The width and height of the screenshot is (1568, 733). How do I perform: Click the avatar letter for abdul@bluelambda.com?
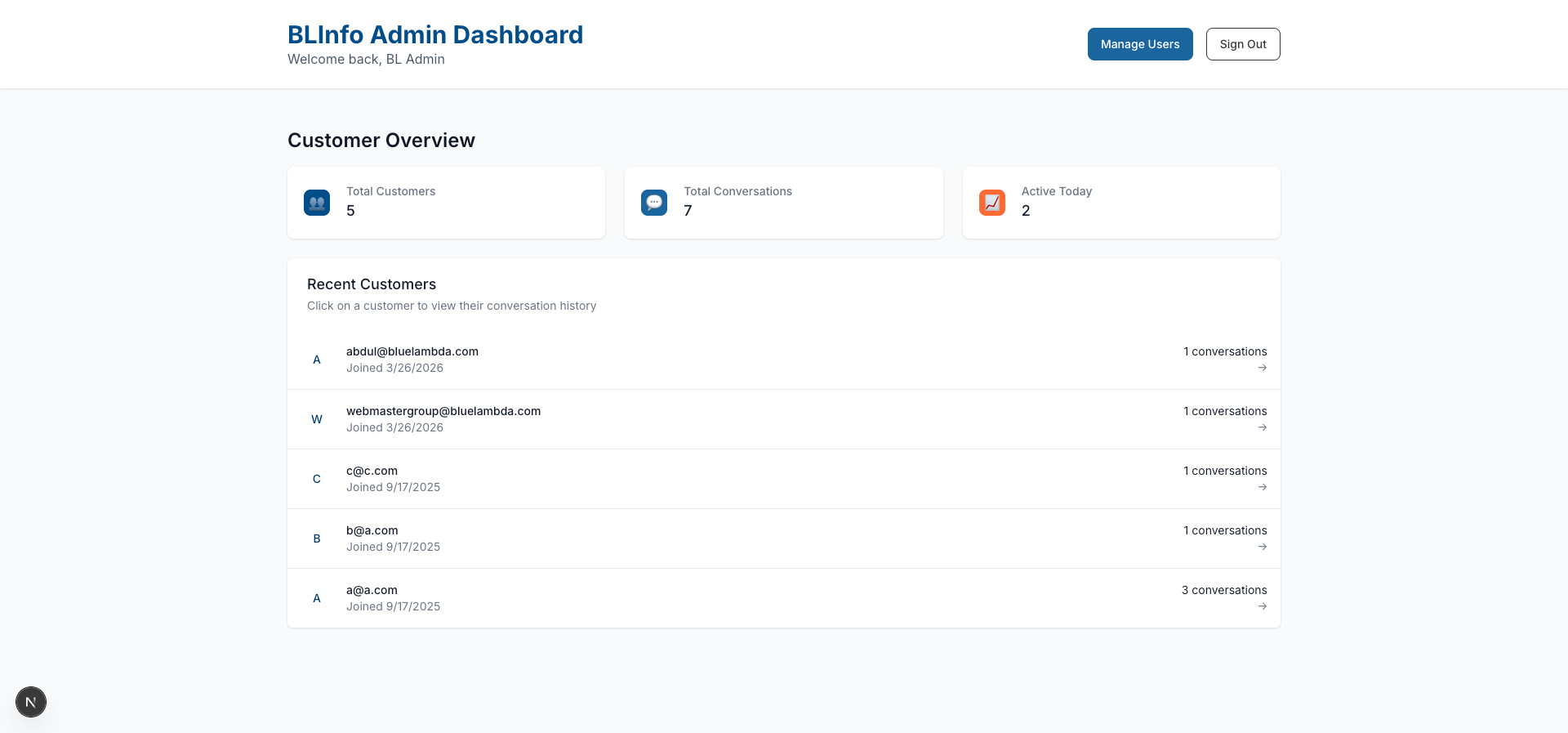pos(317,360)
